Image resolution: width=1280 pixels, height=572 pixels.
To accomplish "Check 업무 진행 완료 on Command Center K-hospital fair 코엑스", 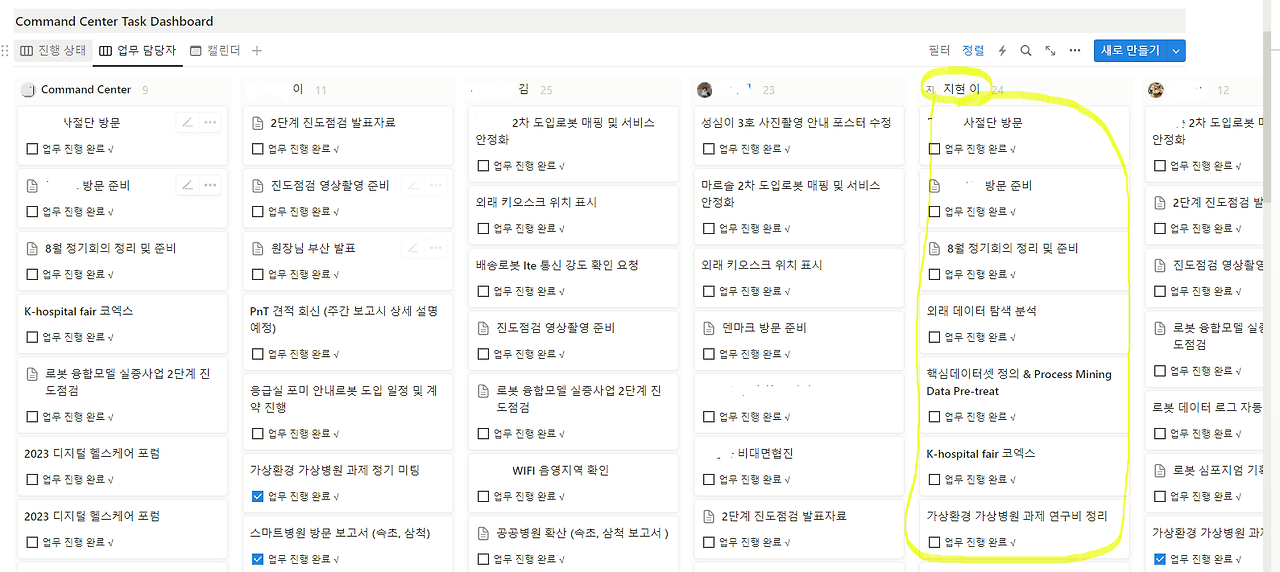I will pyautogui.click(x=32, y=337).
